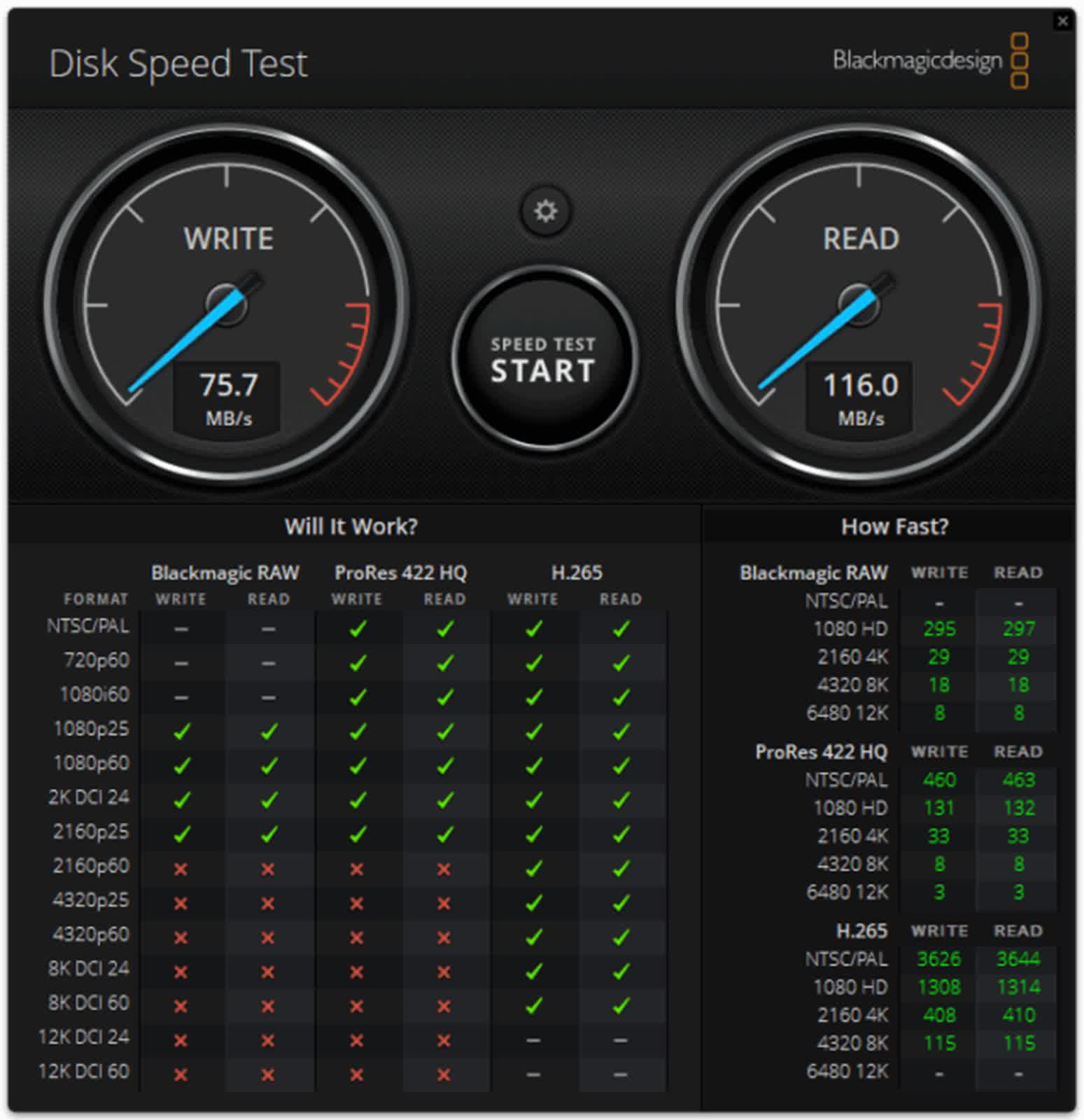Click ProRes 422 HQ 1080 HD read value 132
1084x1120 pixels.
point(1018,808)
